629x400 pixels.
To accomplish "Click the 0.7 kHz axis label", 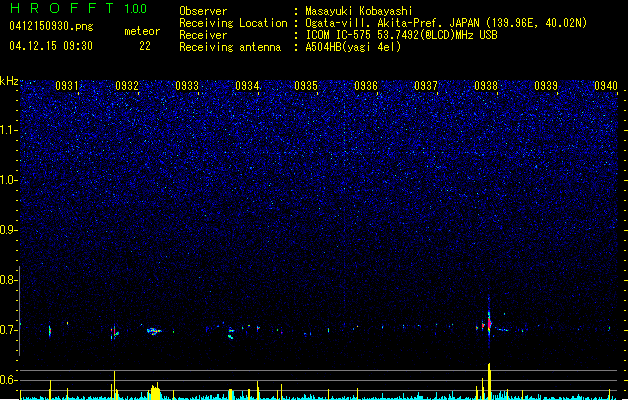I will coord(9,330).
